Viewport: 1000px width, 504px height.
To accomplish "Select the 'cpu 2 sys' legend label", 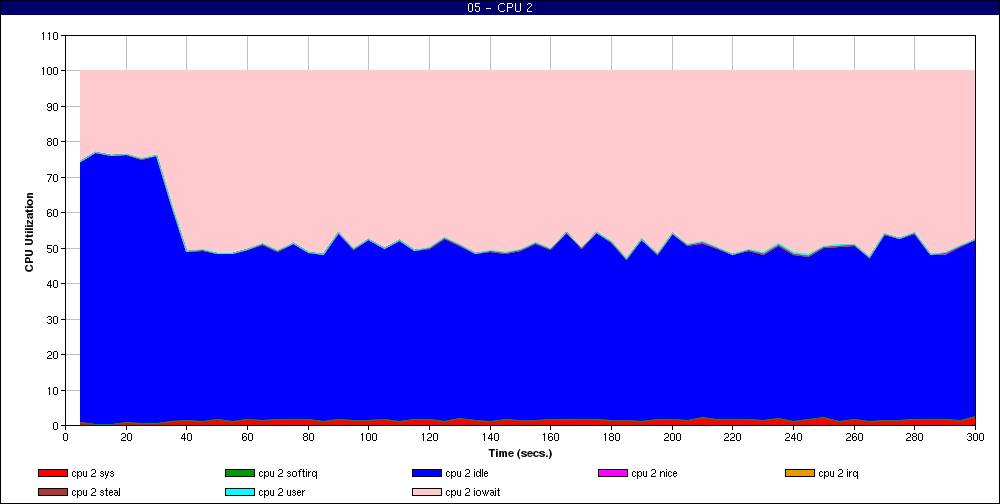I will 93,473.
